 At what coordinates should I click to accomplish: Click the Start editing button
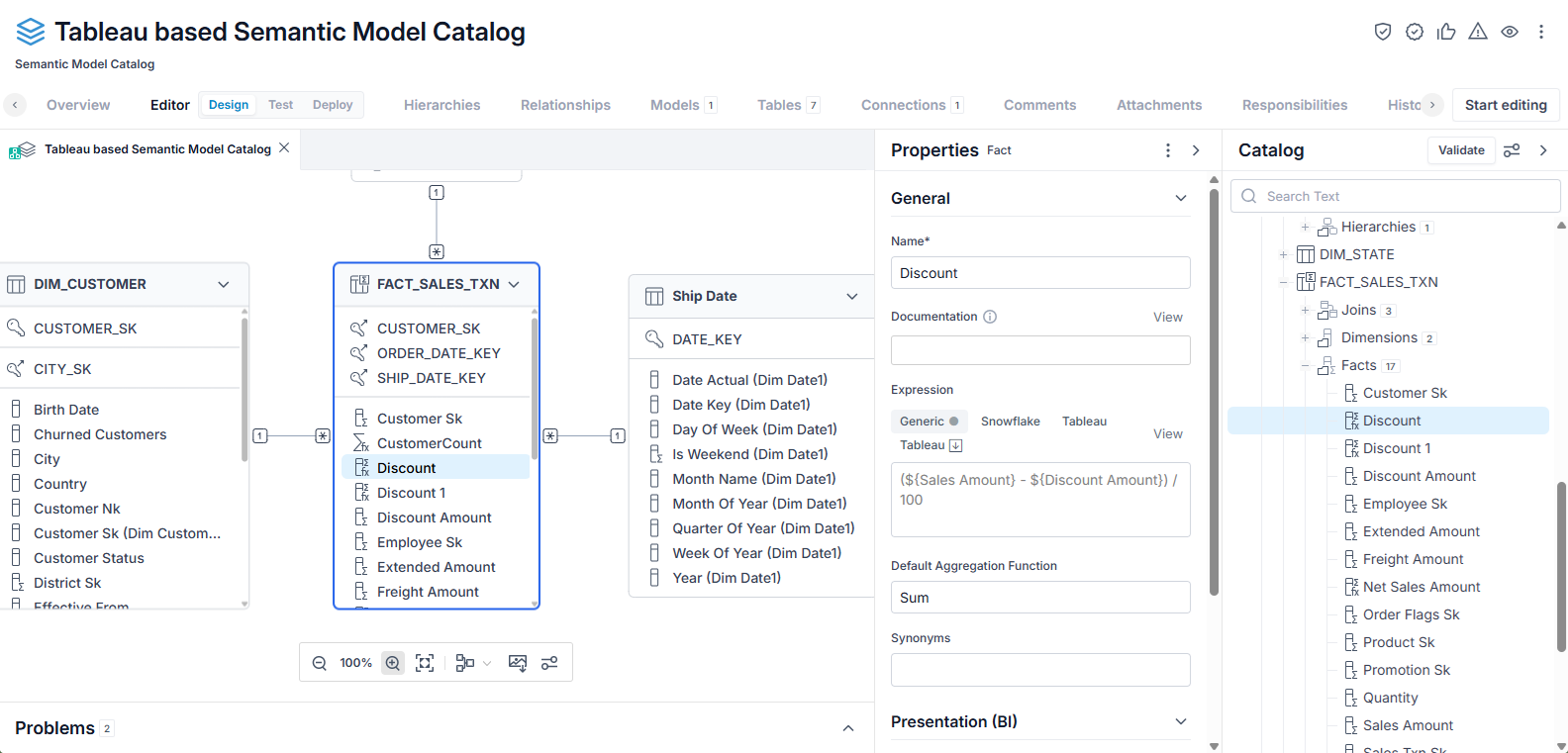point(1506,105)
